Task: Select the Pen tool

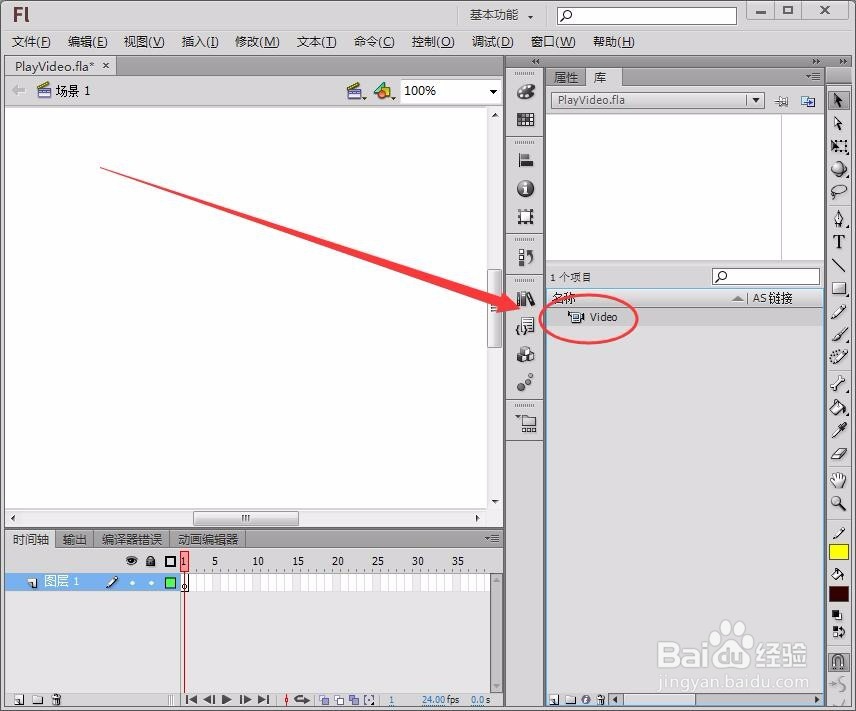Action: [x=839, y=219]
